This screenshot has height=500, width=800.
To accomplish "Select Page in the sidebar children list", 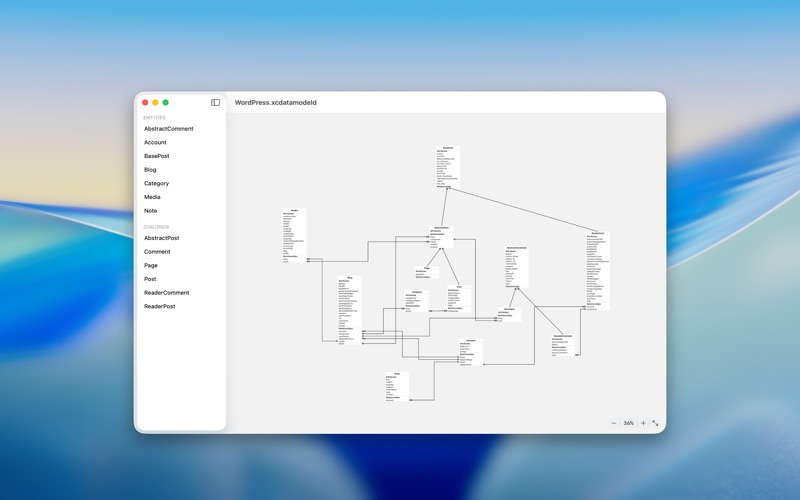I will tap(150, 266).
